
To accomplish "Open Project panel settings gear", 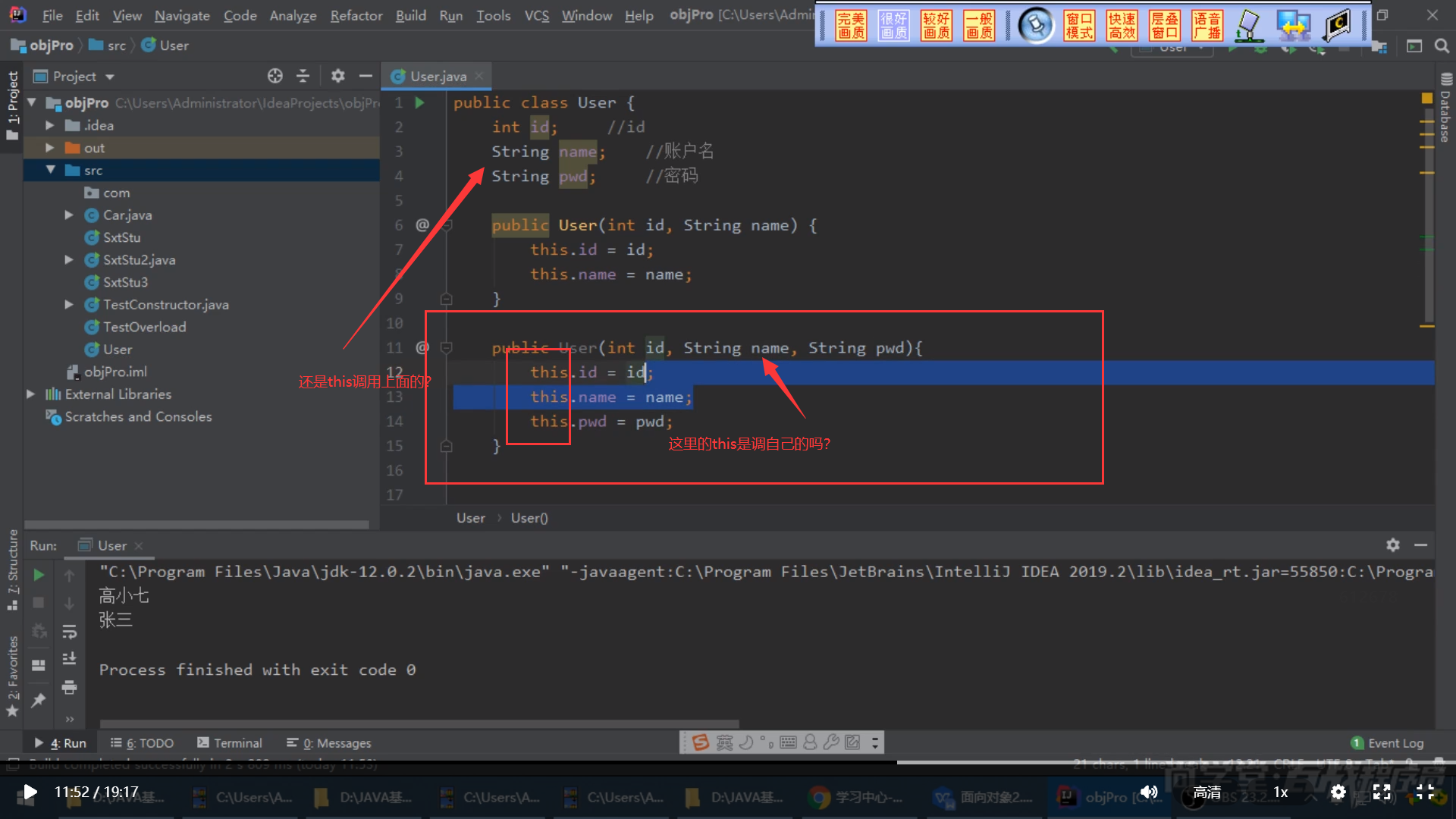I will 337,76.
